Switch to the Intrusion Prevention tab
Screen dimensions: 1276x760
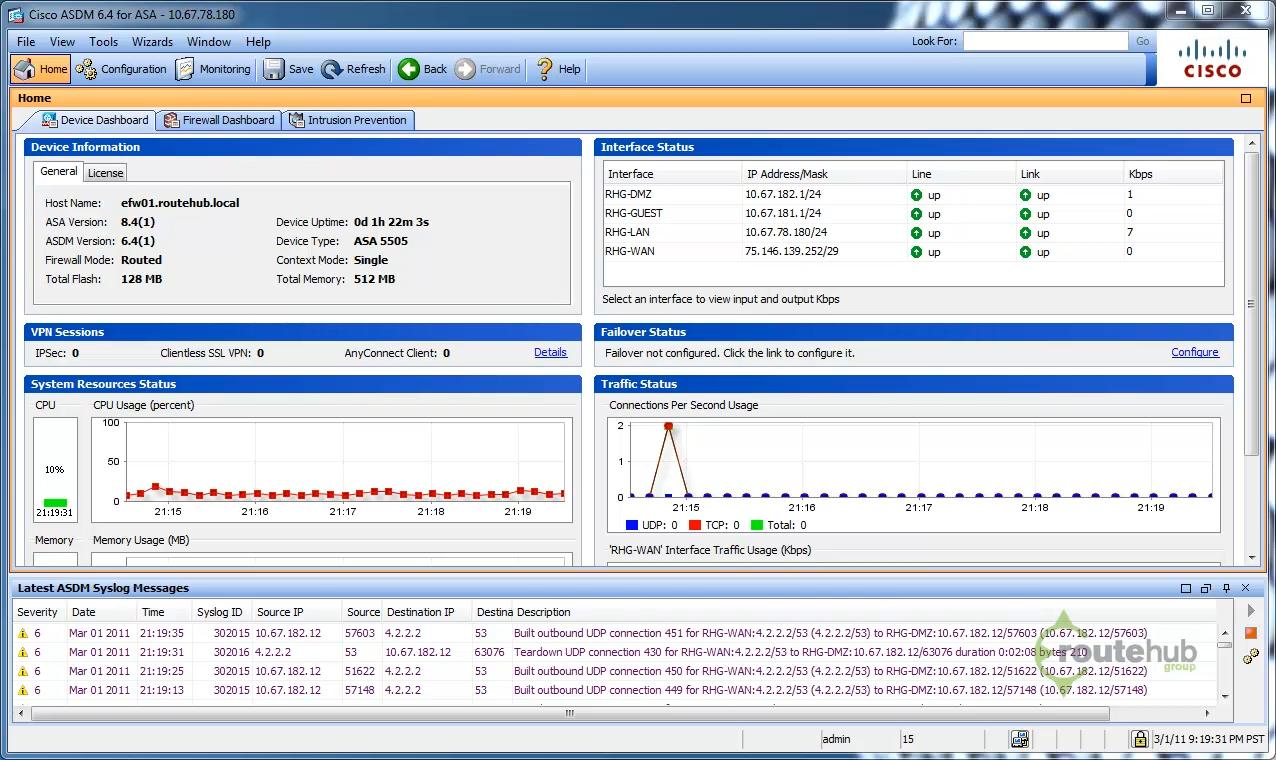[x=348, y=120]
